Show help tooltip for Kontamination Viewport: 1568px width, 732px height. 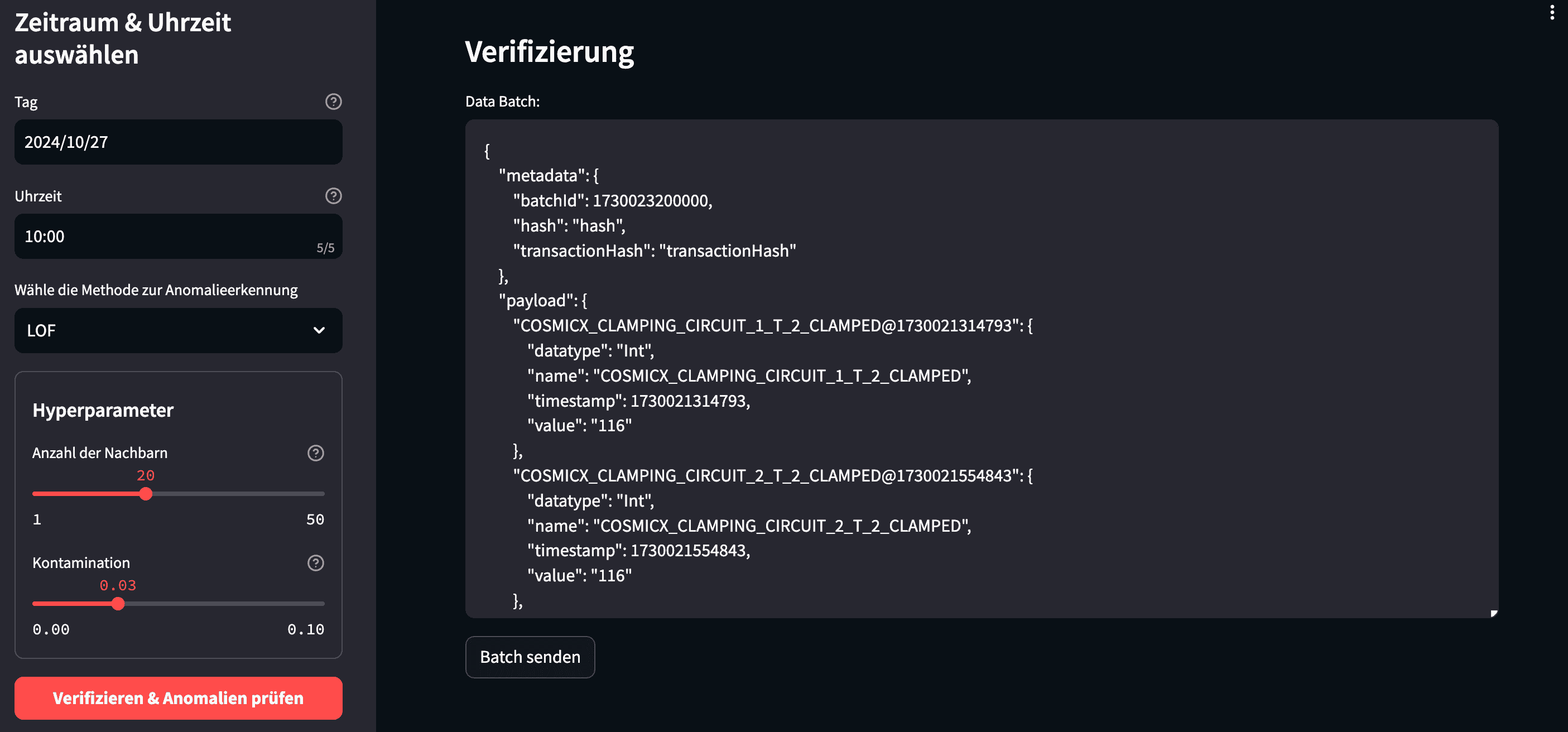315,563
